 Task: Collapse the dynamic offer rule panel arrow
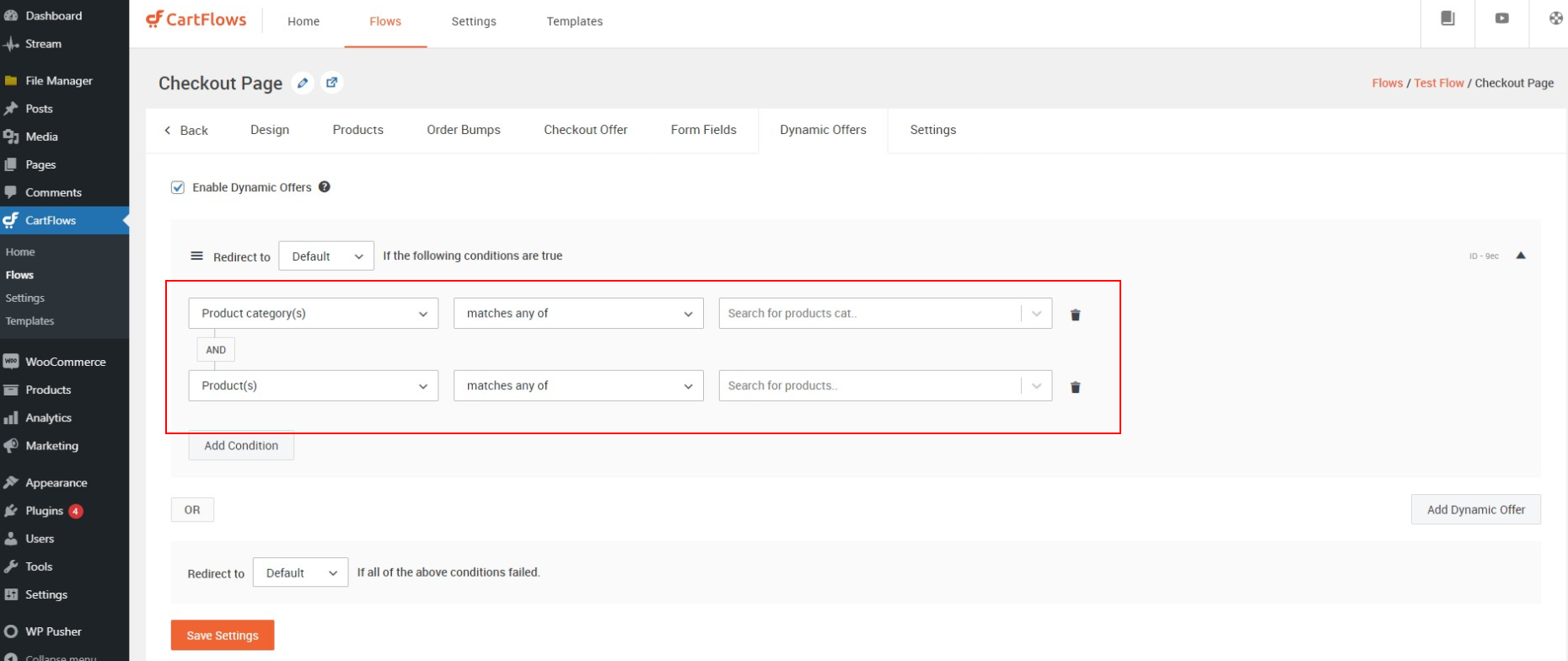coord(1521,255)
